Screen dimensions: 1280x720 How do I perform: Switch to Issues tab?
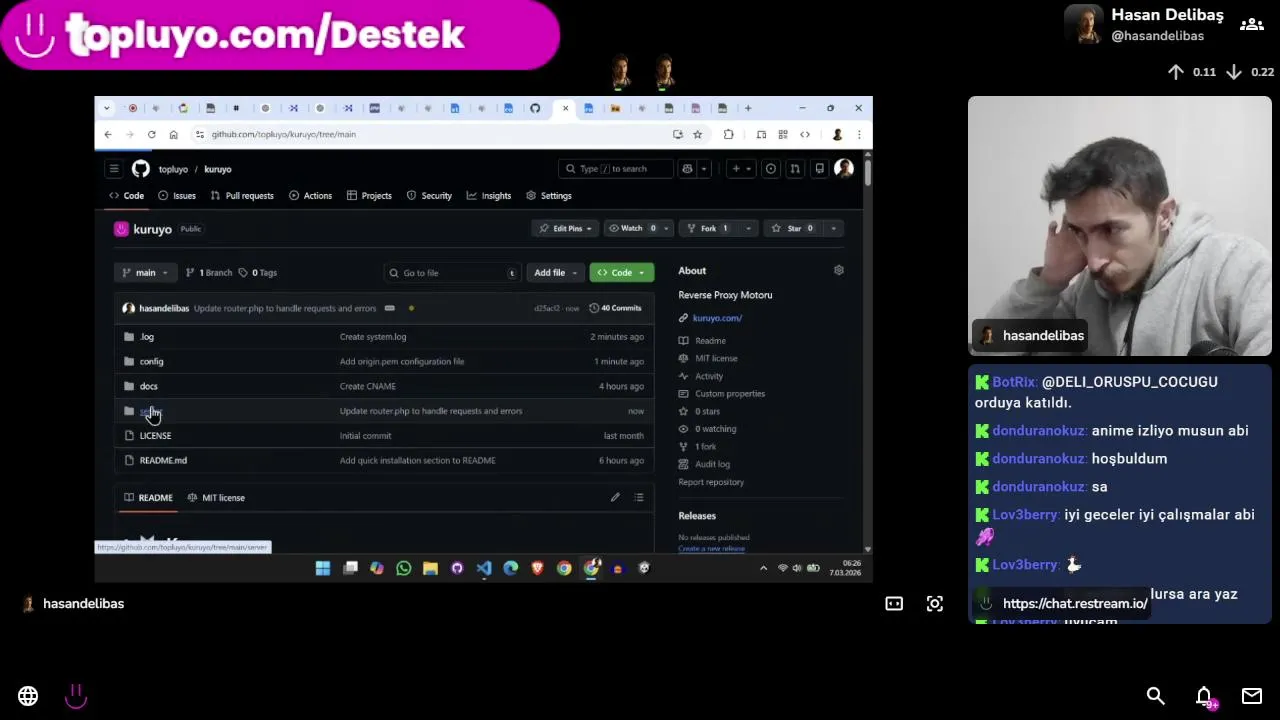click(x=177, y=196)
